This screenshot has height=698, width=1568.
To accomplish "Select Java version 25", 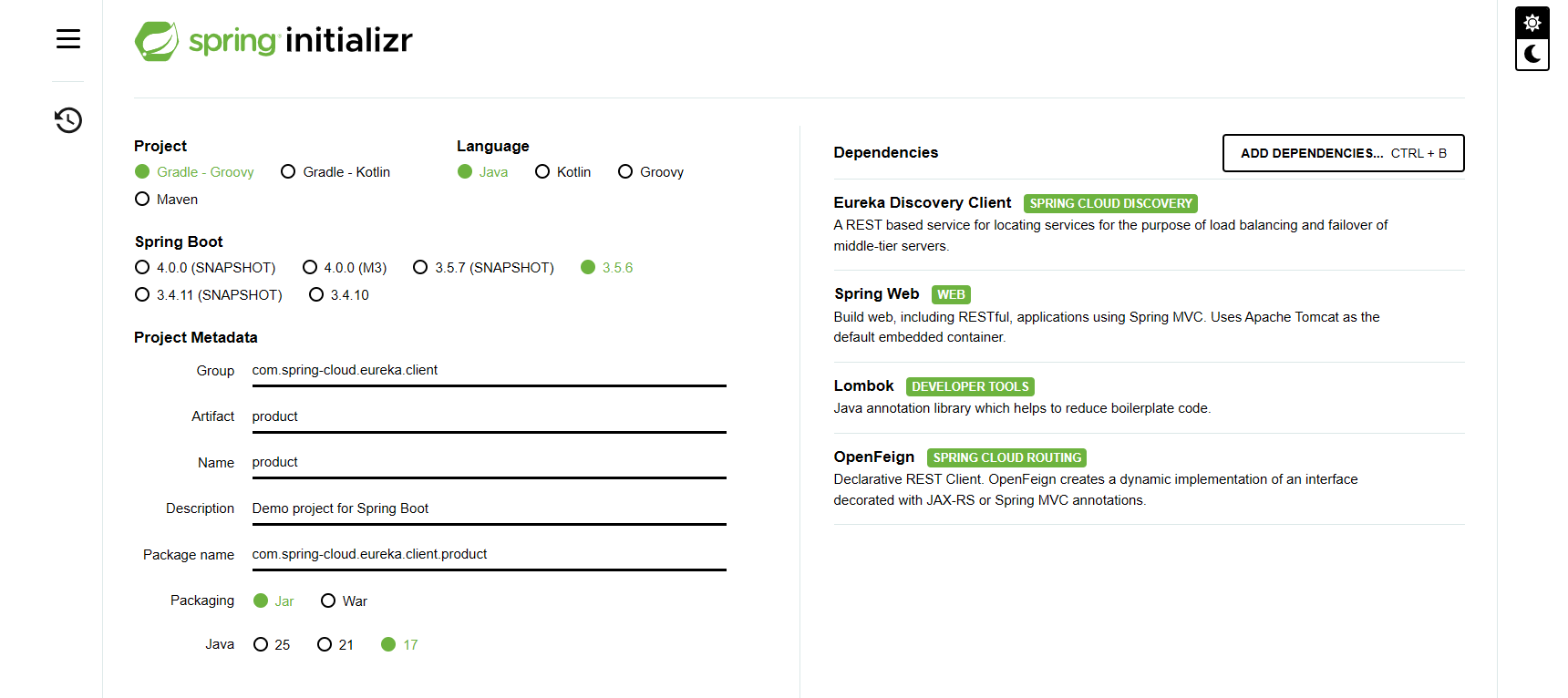I will pos(272,645).
